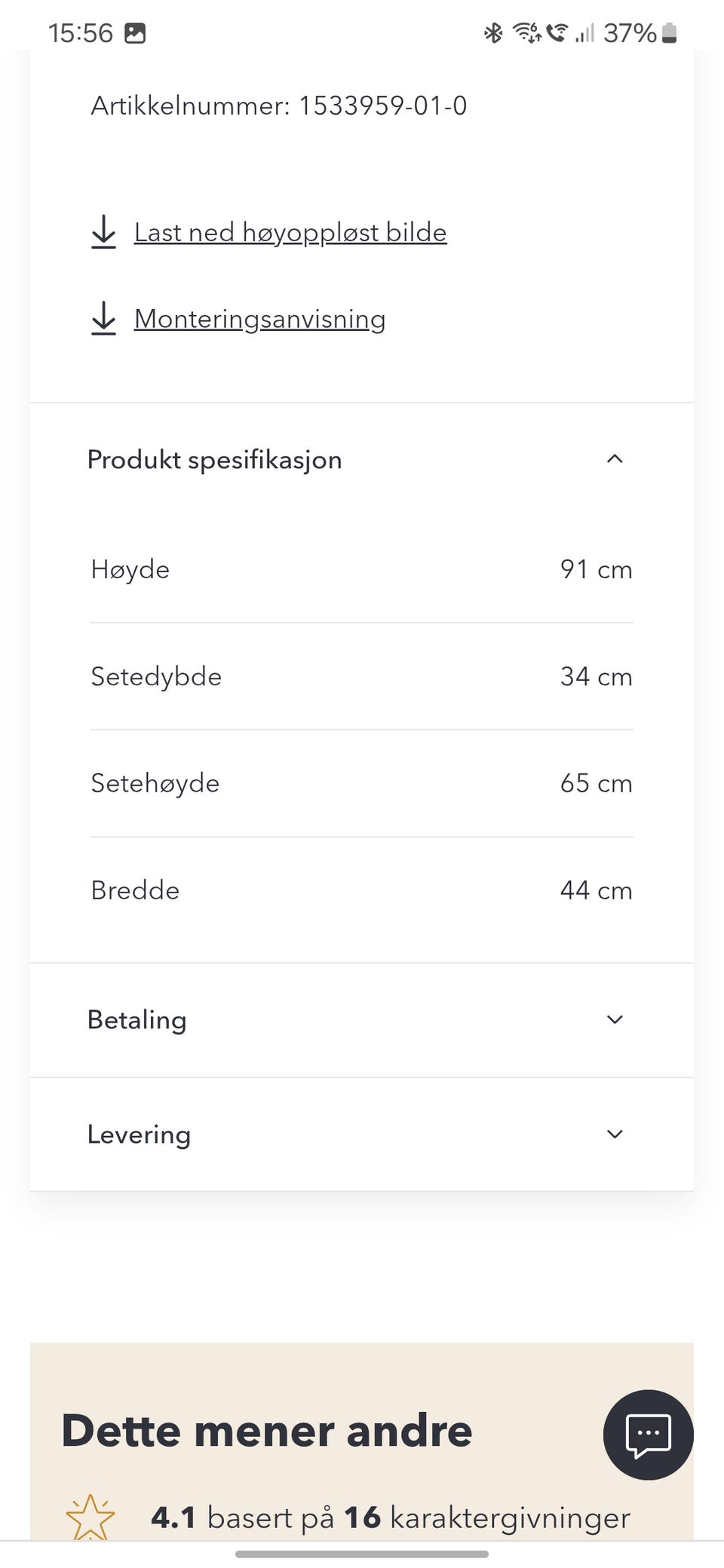This screenshot has width=724, height=1568.
Task: Expand the Betaling section chevron
Action: point(615,1020)
